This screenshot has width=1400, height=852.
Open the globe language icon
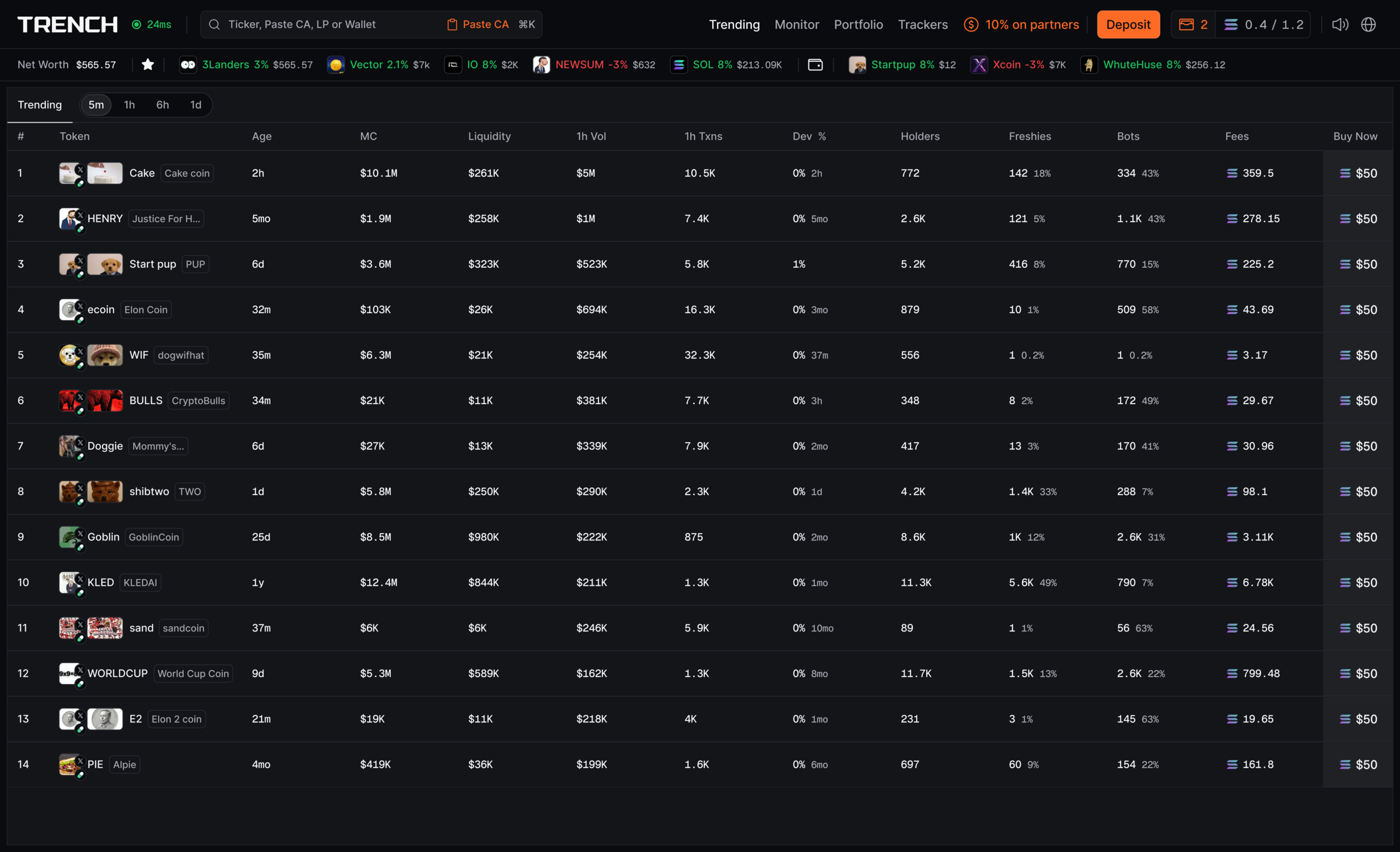(x=1368, y=24)
